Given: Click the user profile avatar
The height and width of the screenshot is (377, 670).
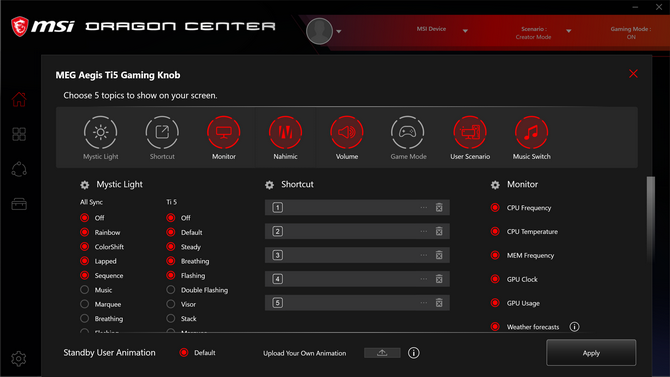Looking at the screenshot, I should tap(319, 31).
